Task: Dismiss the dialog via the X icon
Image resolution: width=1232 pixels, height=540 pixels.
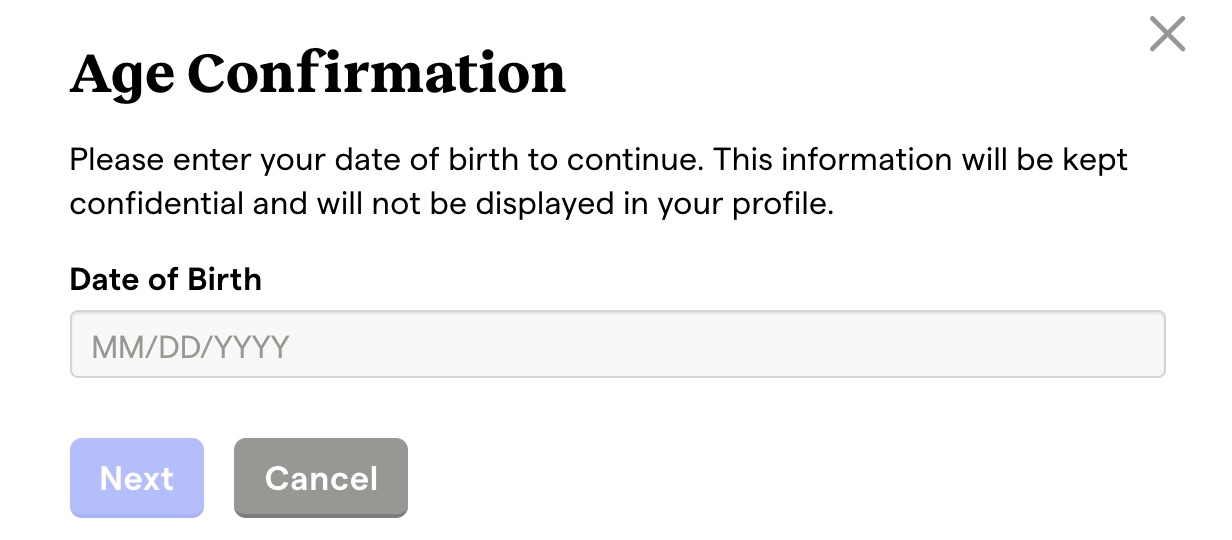Action: tap(1167, 35)
